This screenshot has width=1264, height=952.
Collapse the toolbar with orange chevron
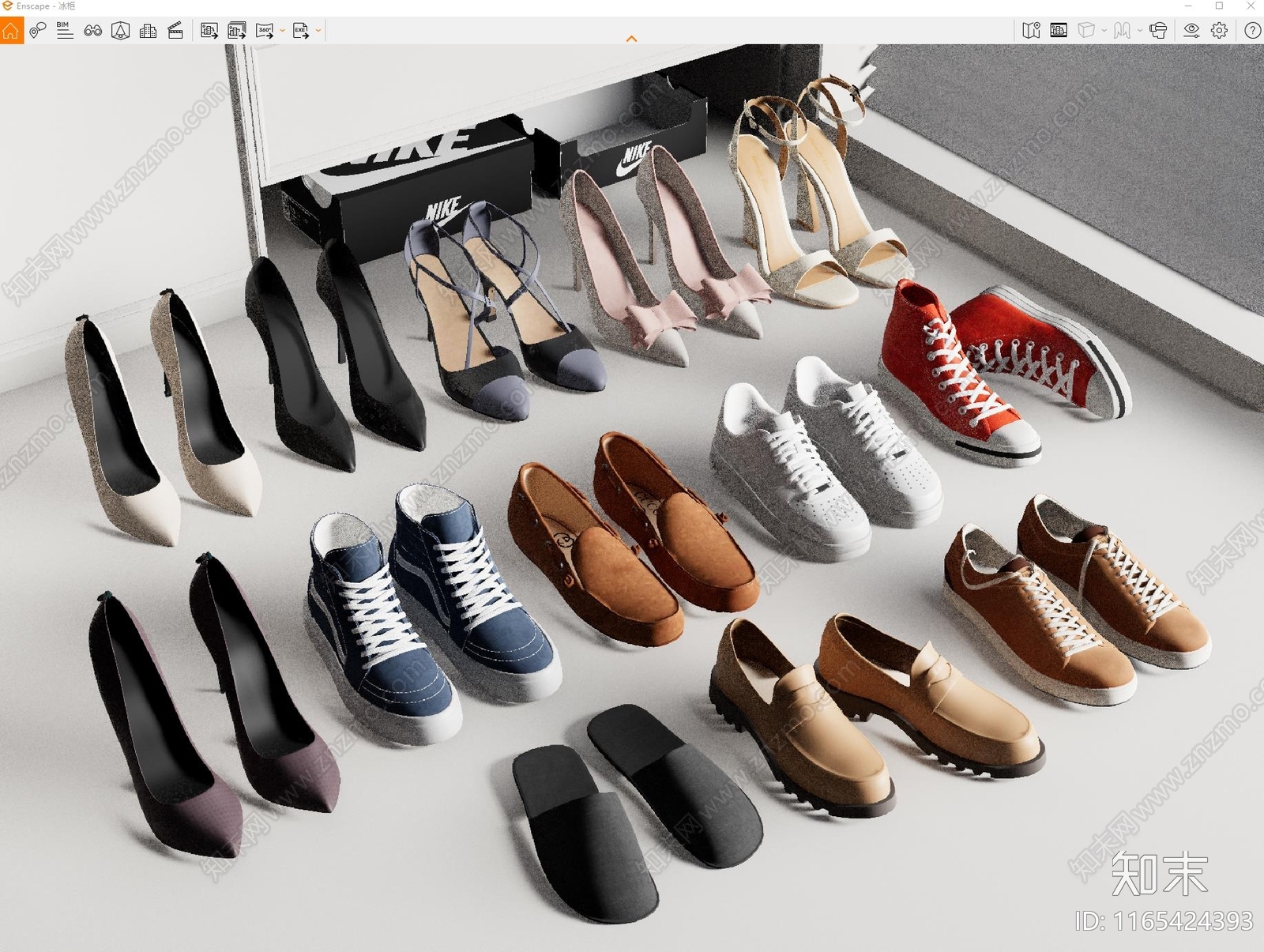click(x=631, y=39)
